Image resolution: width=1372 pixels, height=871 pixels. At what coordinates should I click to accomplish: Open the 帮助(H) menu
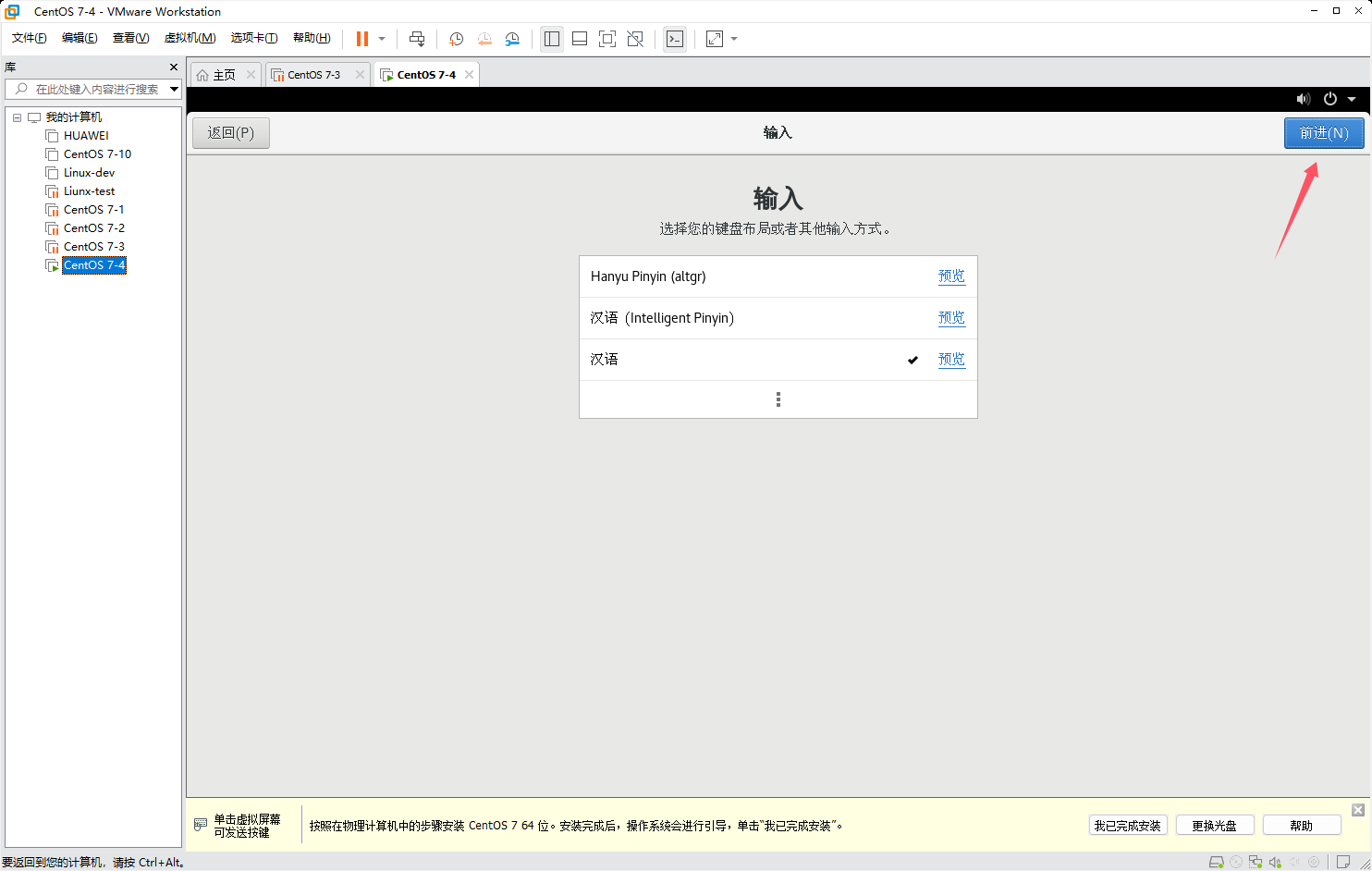tap(312, 38)
